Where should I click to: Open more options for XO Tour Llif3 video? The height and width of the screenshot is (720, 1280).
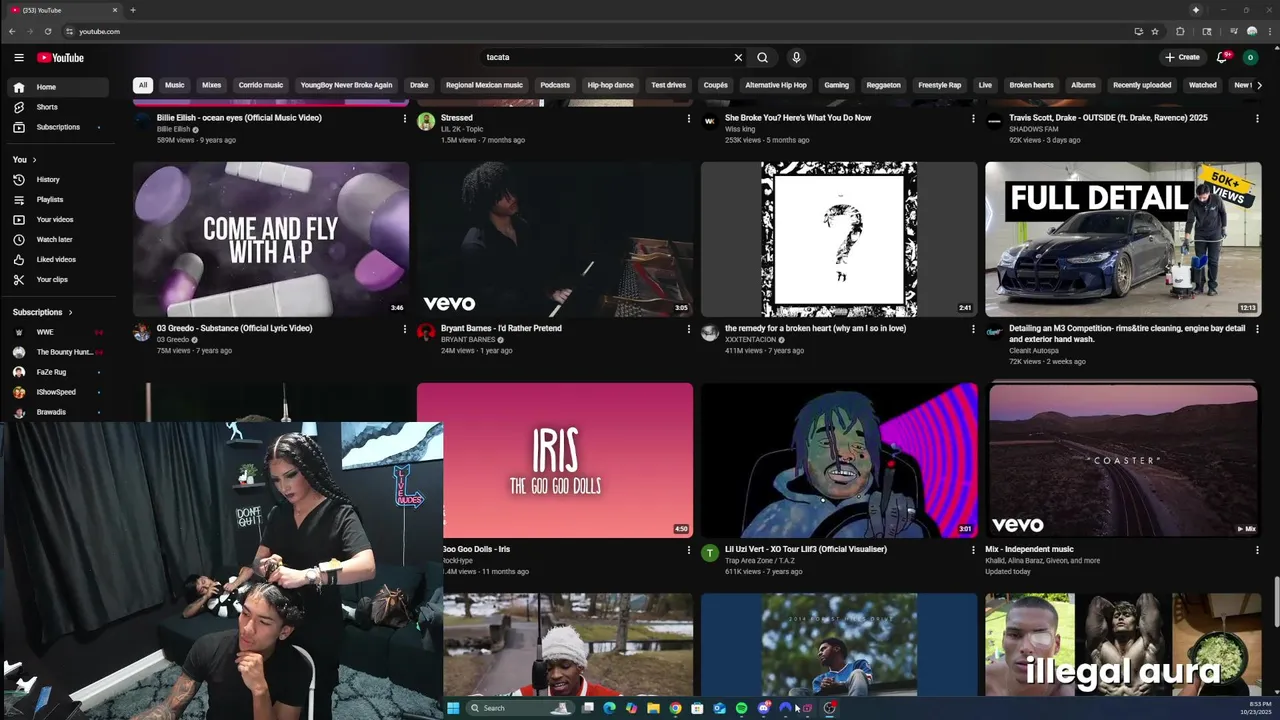click(972, 549)
